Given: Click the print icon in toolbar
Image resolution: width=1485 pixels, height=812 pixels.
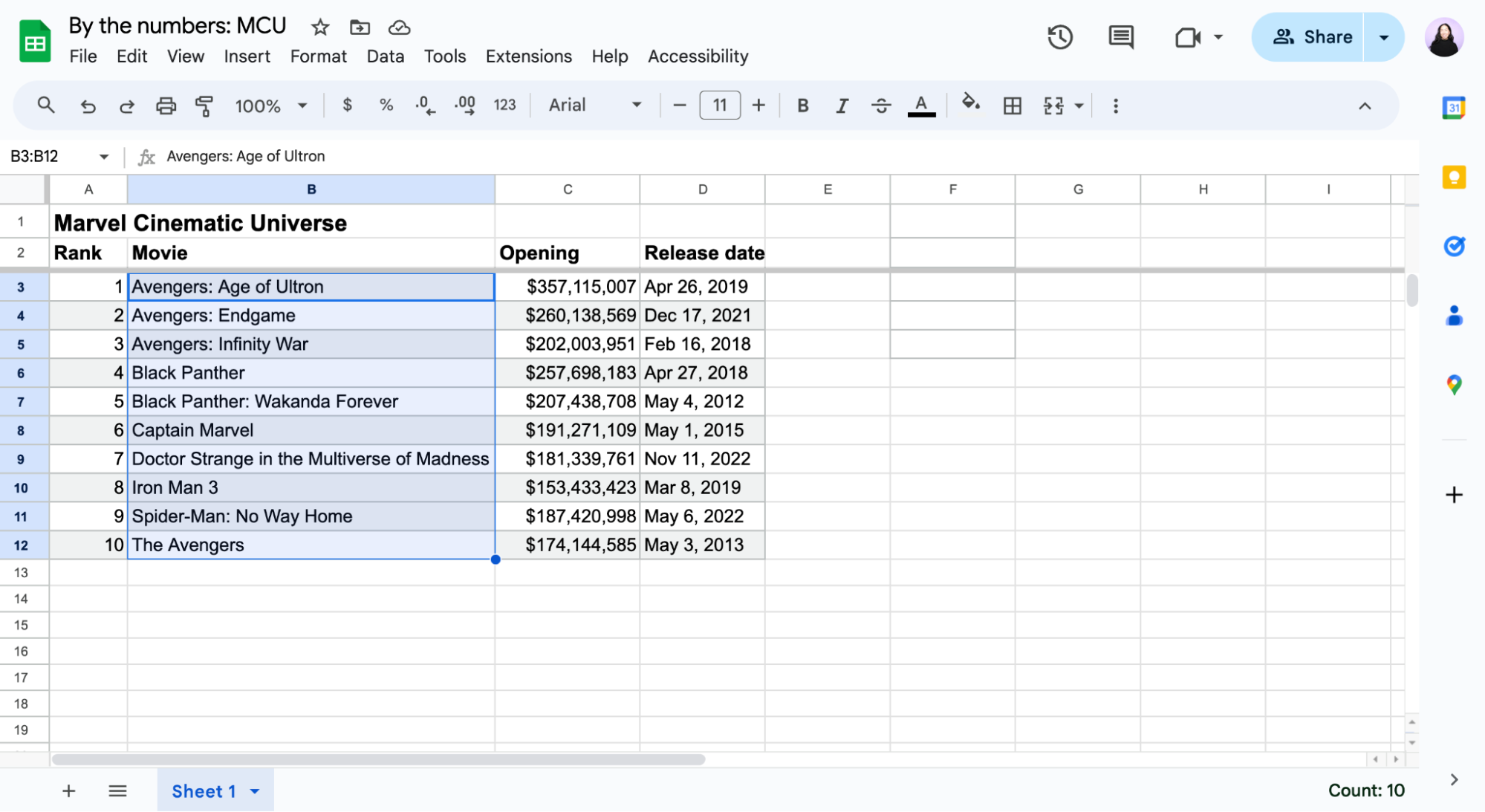Looking at the screenshot, I should pyautogui.click(x=166, y=106).
